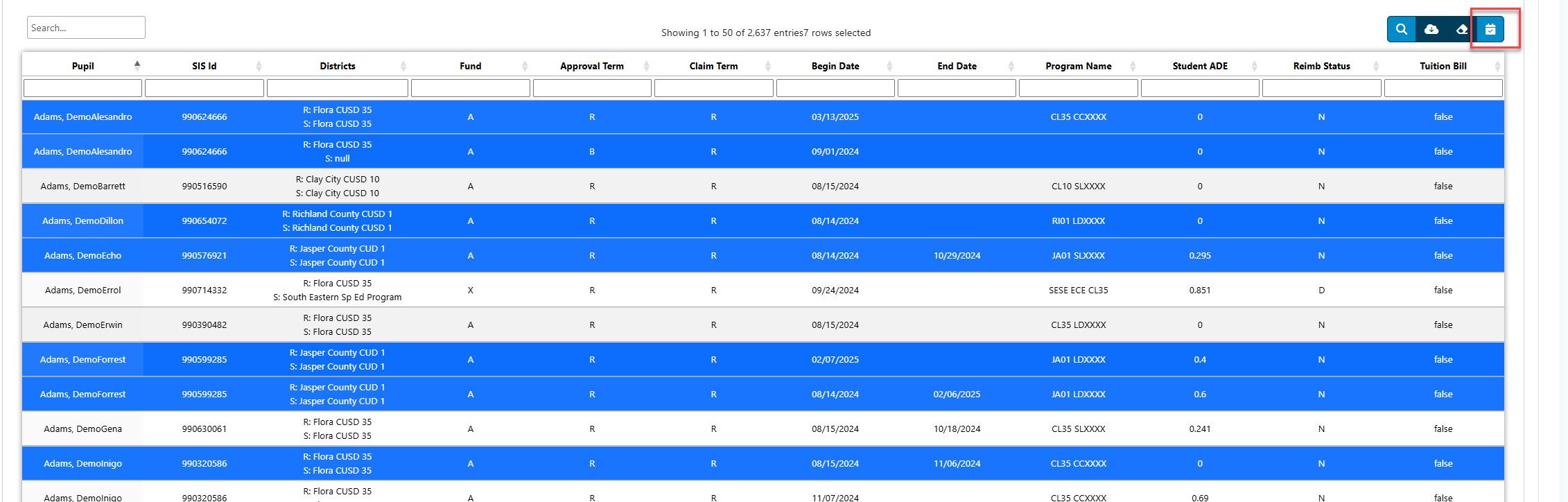
Task: Click Student ADE value 0.851
Action: coord(1200,290)
